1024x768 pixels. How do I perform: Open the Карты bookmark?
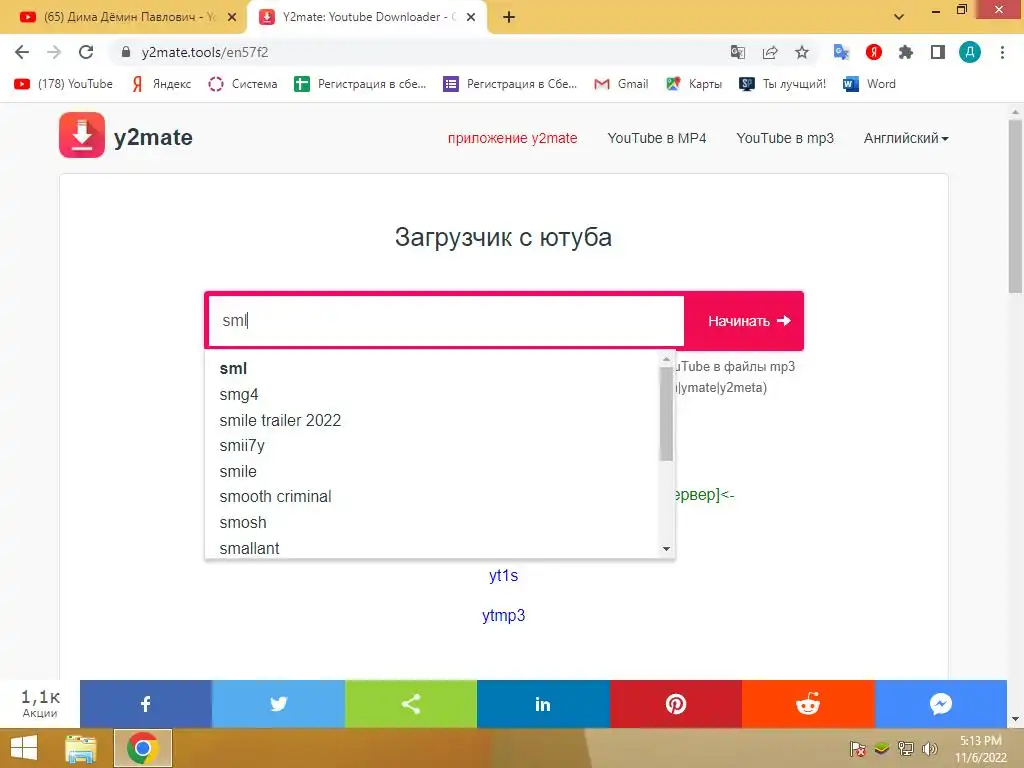(x=694, y=84)
